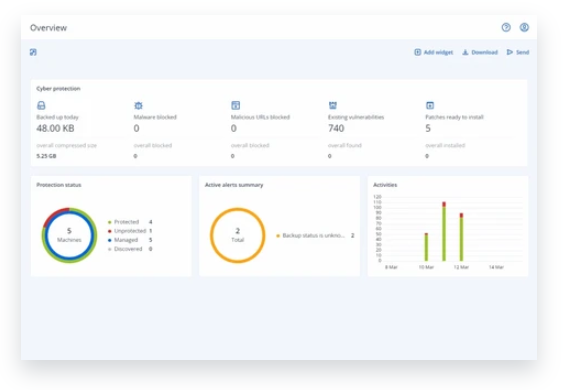Click the 740 Existing vulnerabilities value
Screen dimensions: 564x390
coord(336,128)
